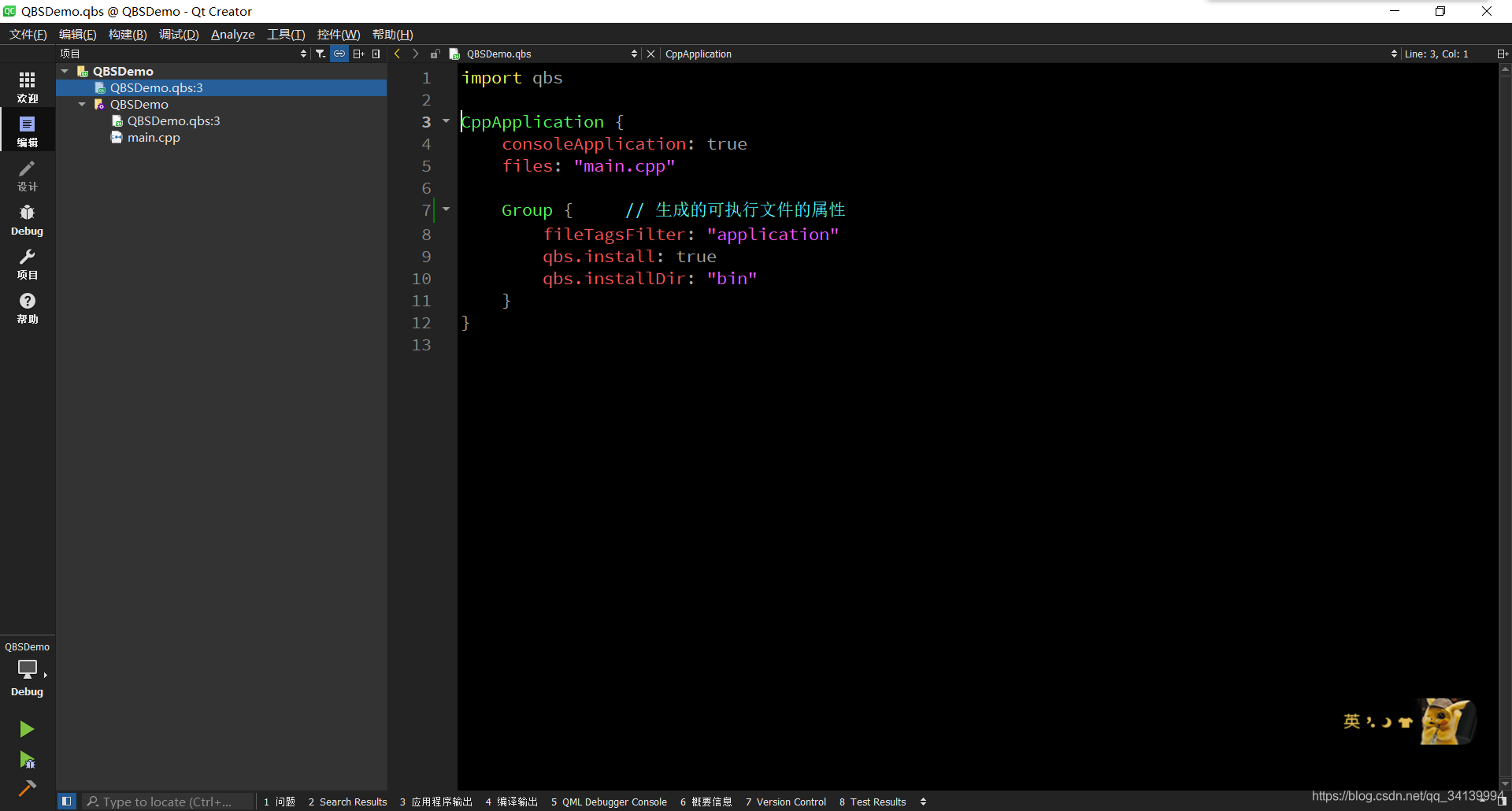This screenshot has height=811, width=1512.
Task: Open the 帮助(H) menu
Action: [393, 34]
